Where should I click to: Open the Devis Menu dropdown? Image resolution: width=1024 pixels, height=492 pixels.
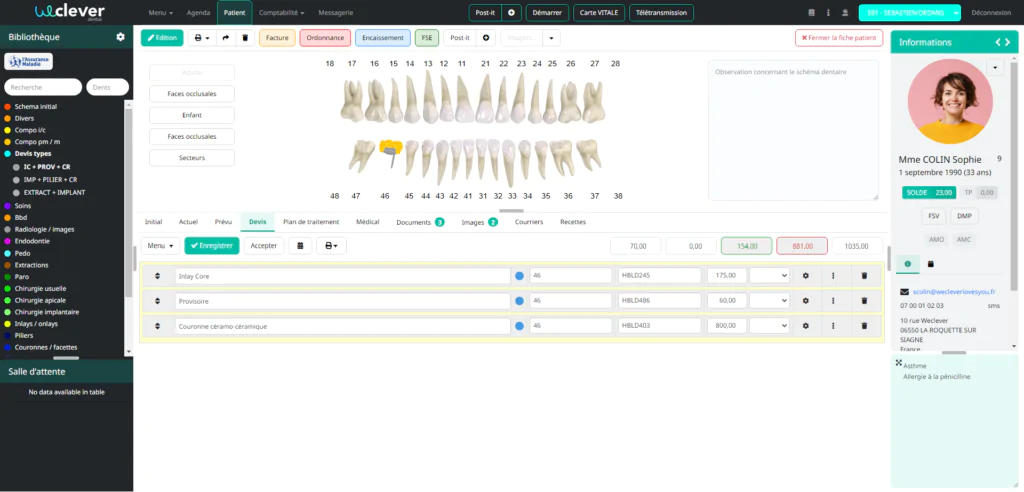[160, 246]
